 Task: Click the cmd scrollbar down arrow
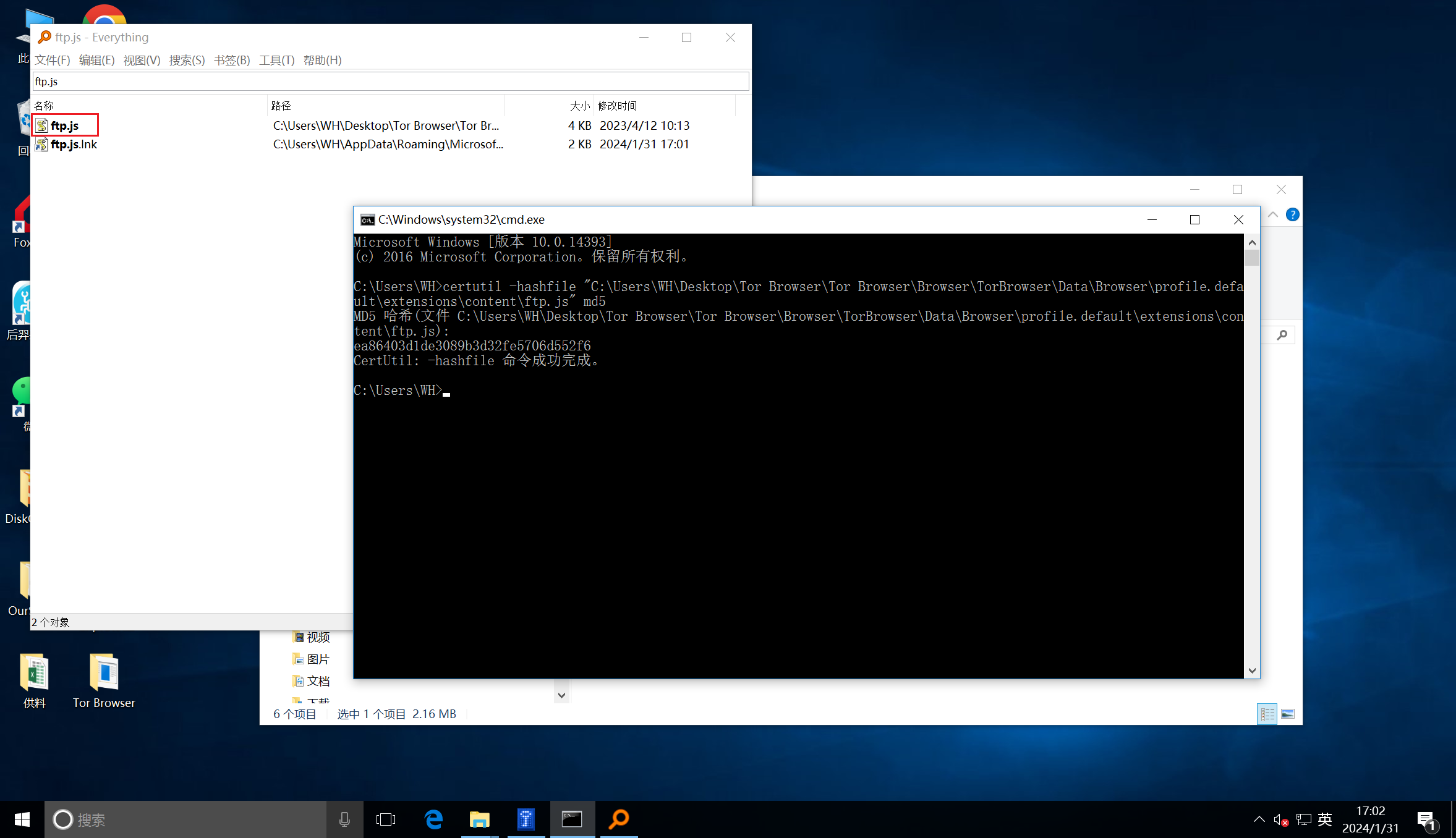pyautogui.click(x=1252, y=671)
